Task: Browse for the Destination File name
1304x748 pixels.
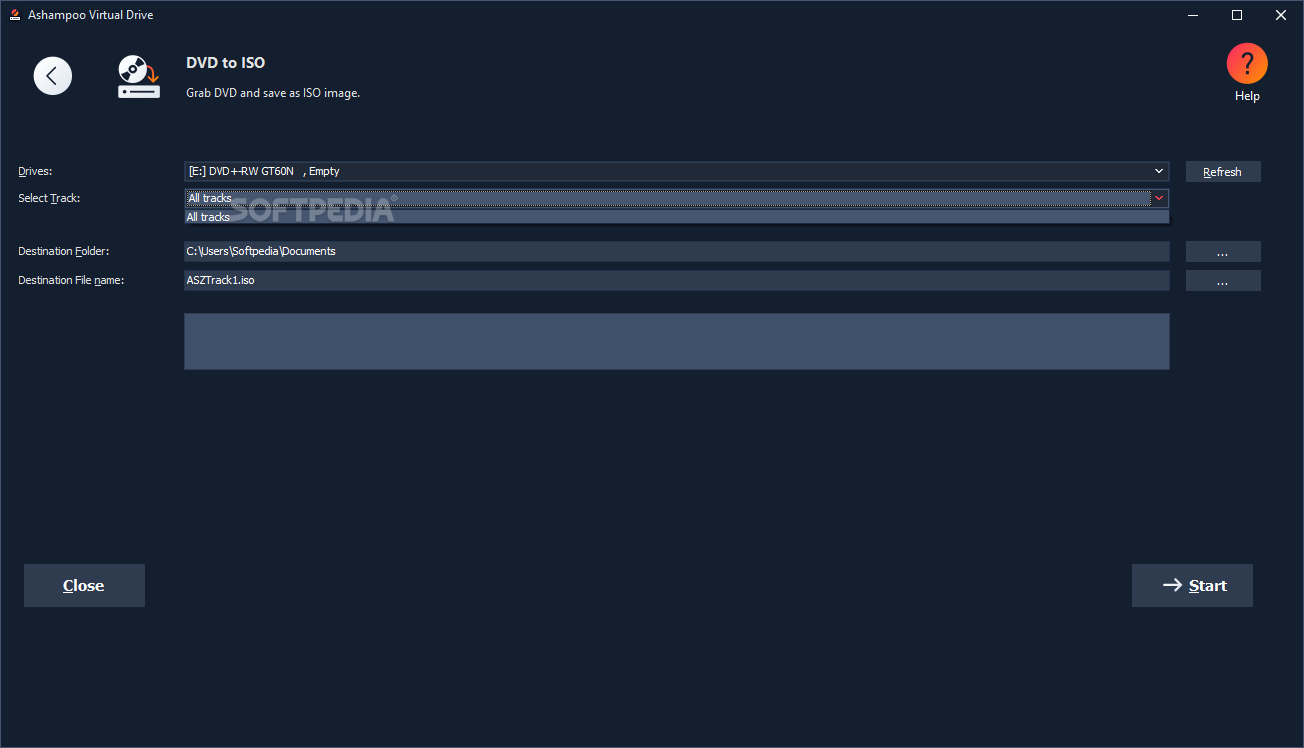Action: pyautogui.click(x=1223, y=281)
